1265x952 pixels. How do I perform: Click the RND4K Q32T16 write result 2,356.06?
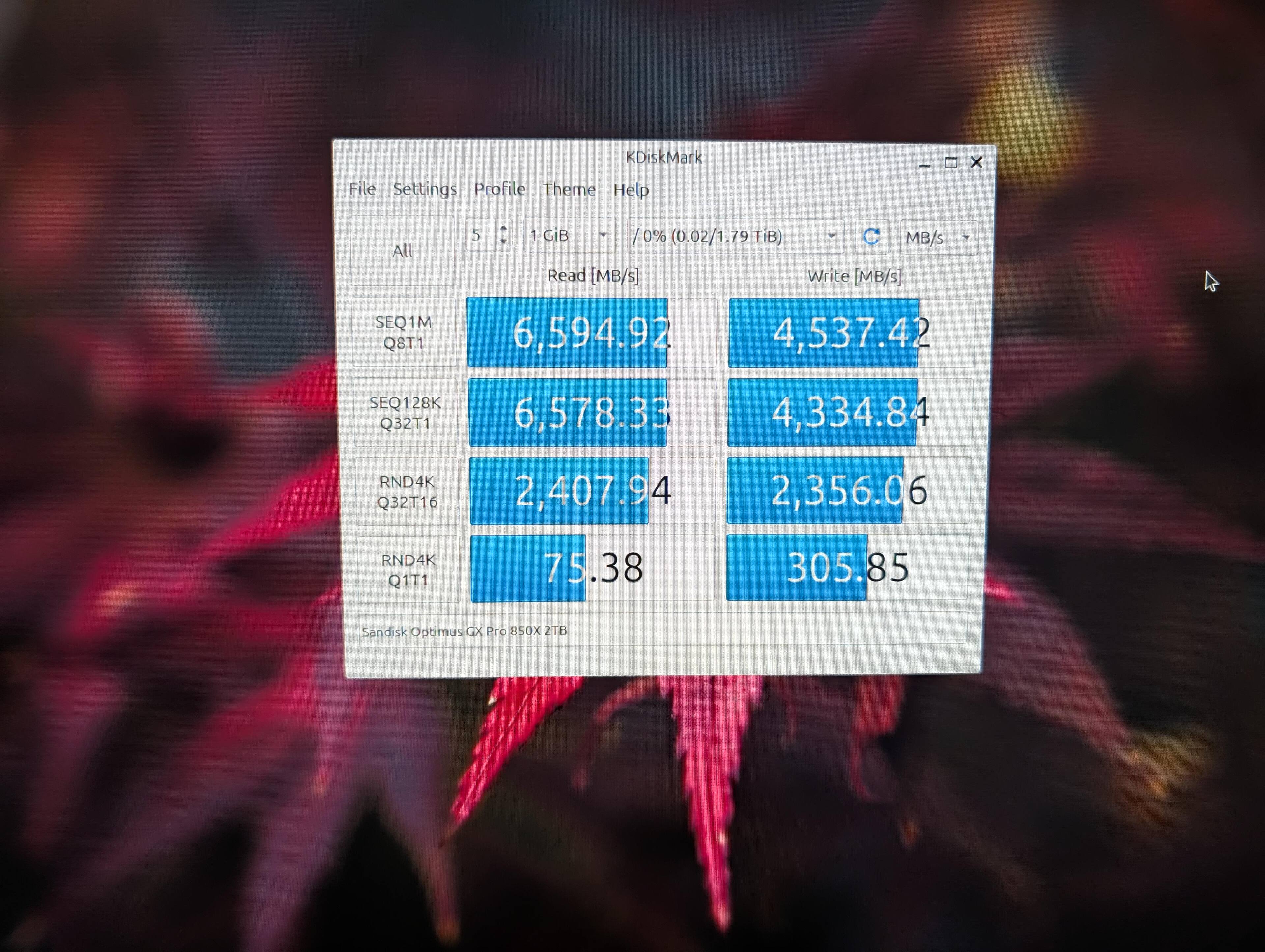pos(849,491)
